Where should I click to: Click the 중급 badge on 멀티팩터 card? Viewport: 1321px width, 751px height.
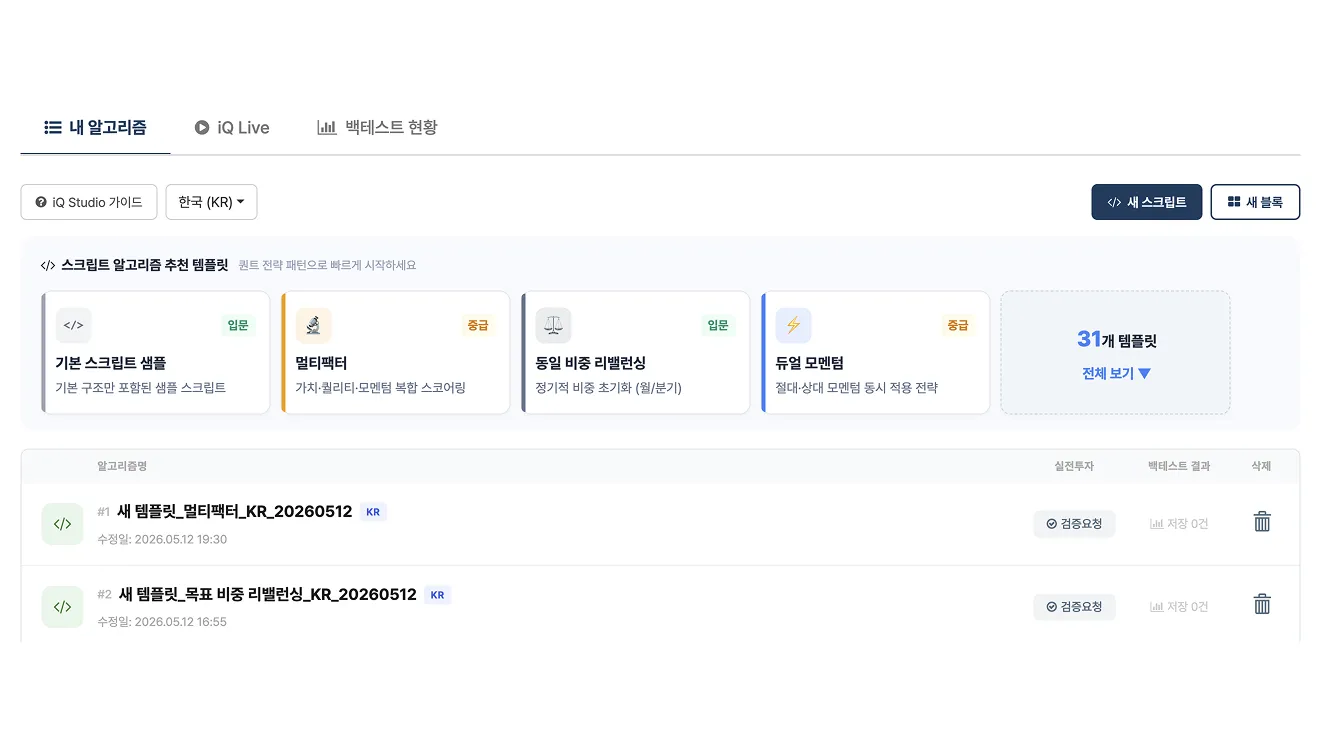click(x=478, y=325)
